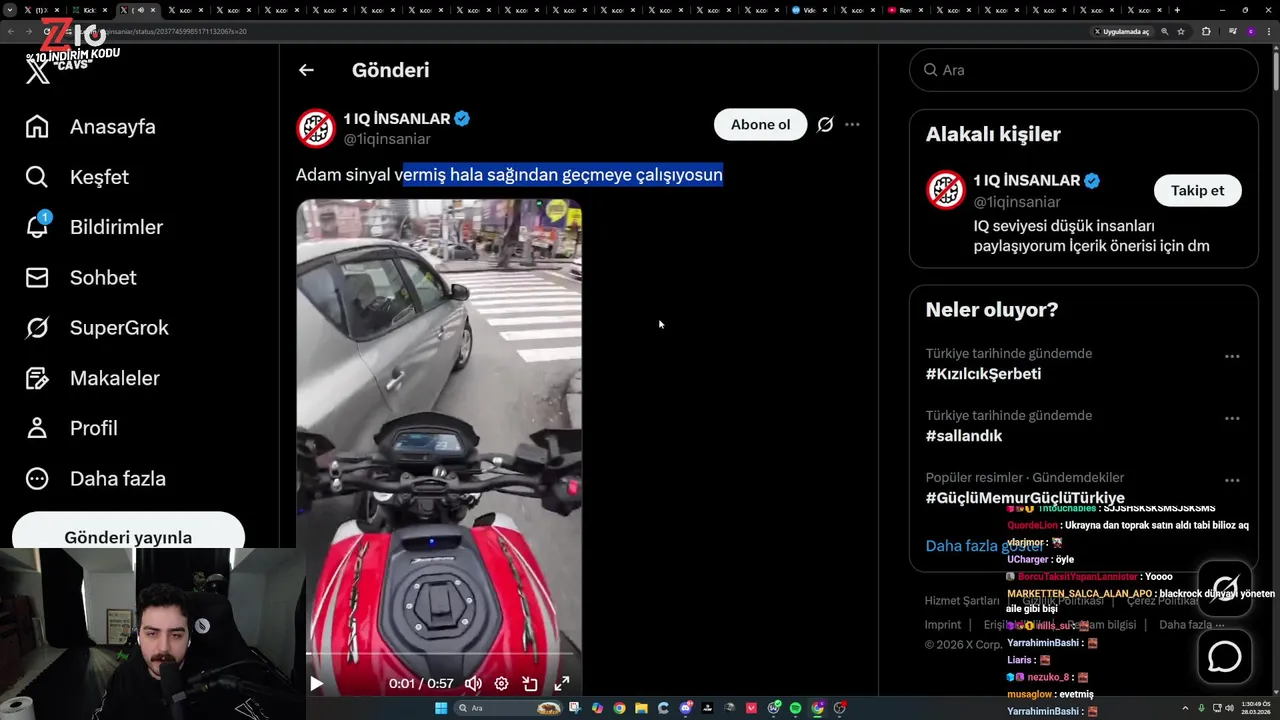Image resolution: width=1280 pixels, height=720 pixels.
Task: Expand video to fullscreen
Action: [x=562, y=684]
